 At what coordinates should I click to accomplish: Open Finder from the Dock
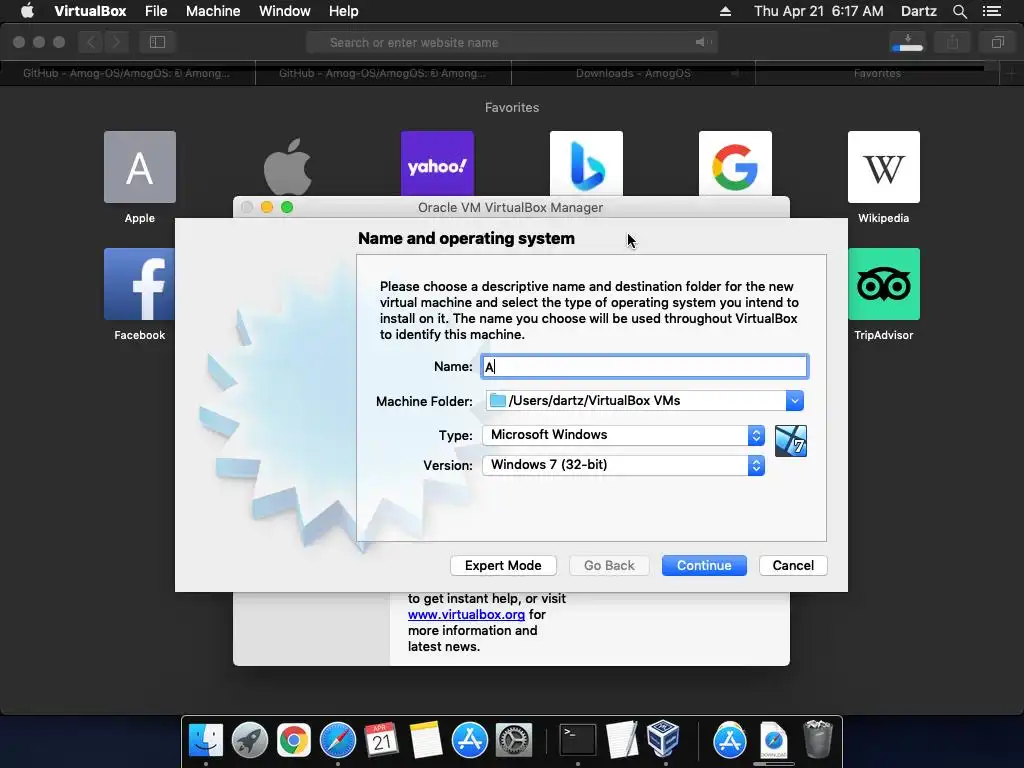[x=206, y=740]
